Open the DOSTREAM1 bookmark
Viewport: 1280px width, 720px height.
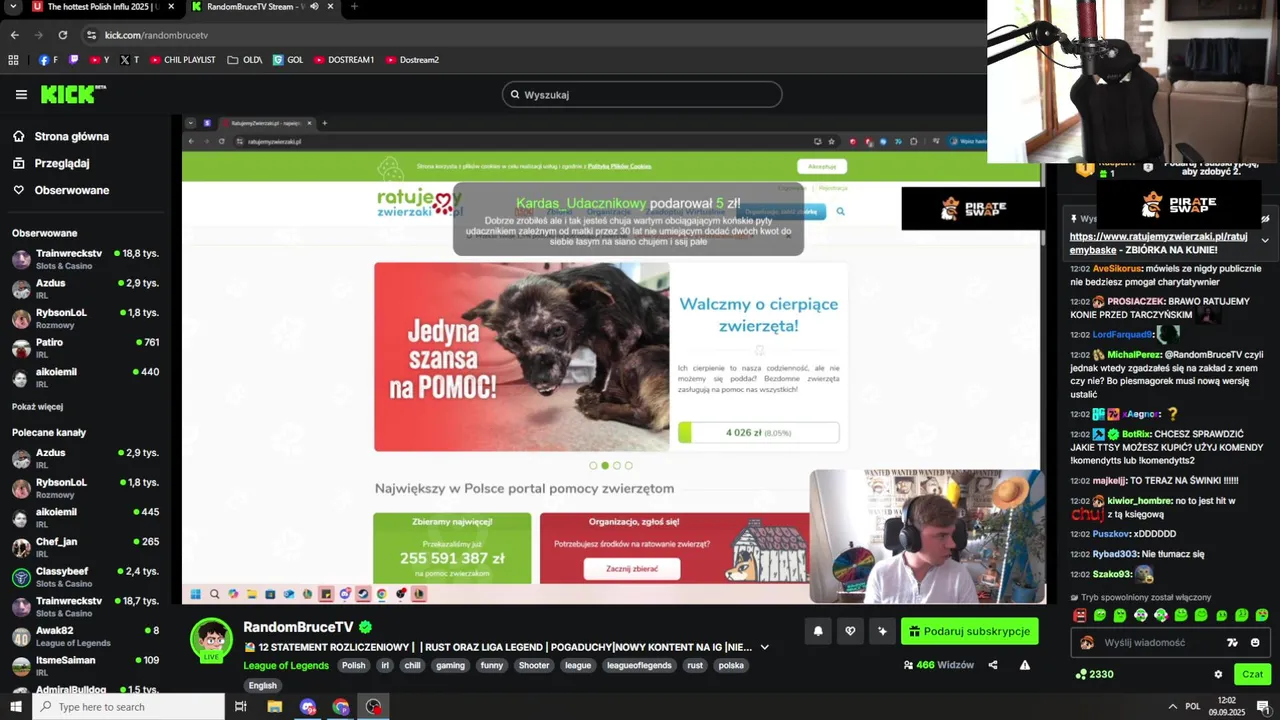[344, 60]
